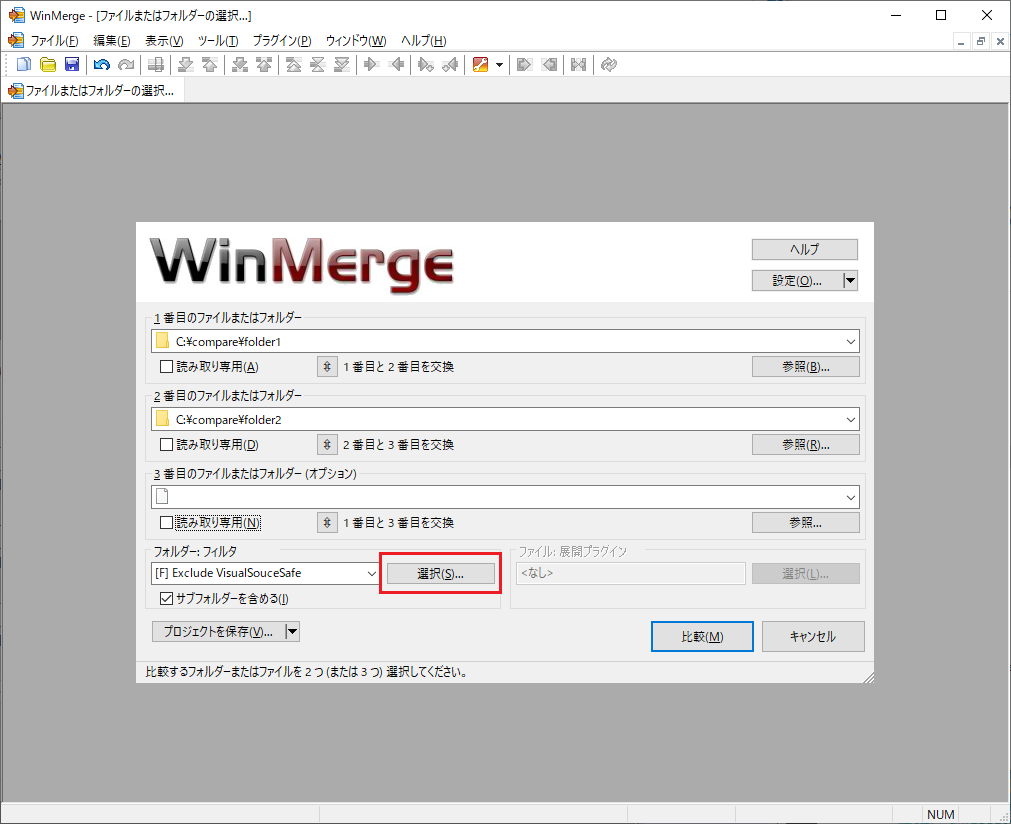Click the 設定(O)... button
1011x824 pixels.
(798, 280)
